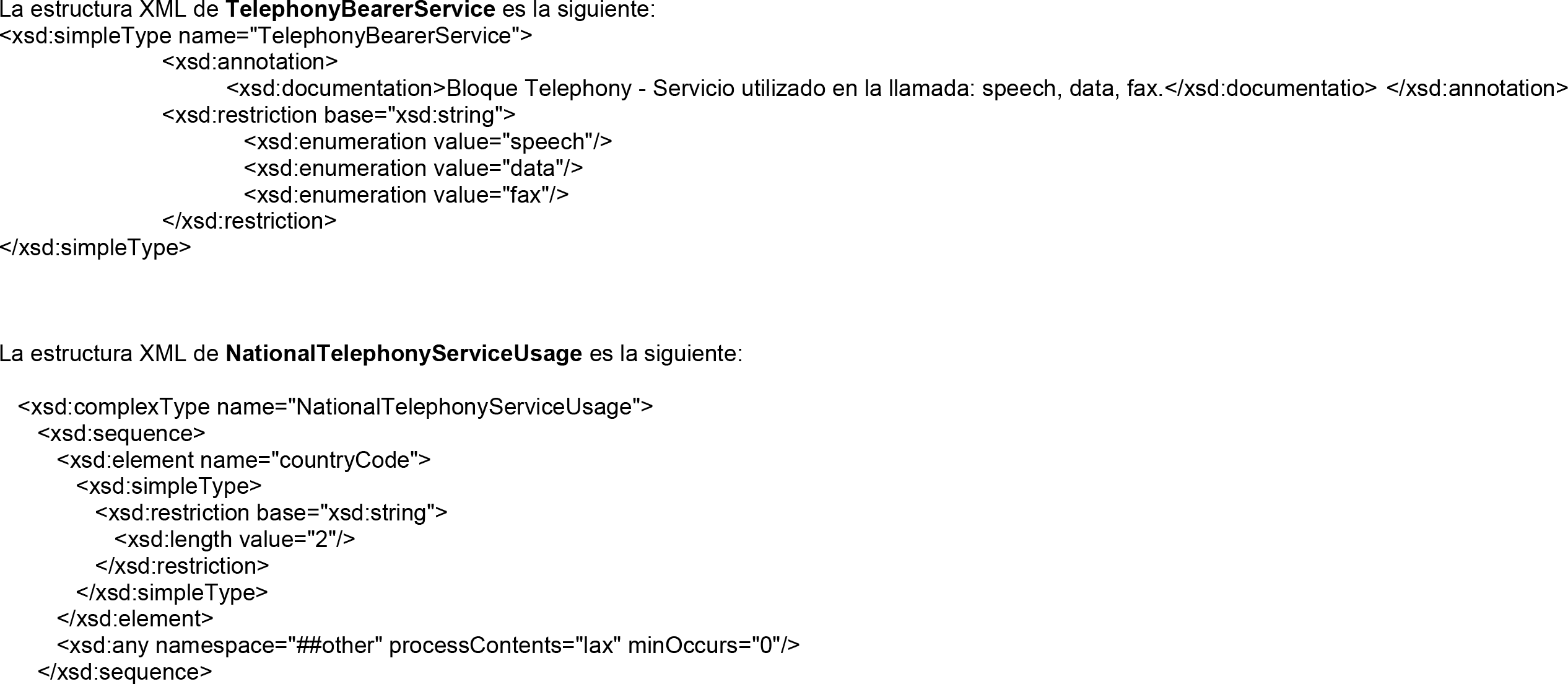The width and height of the screenshot is (1568, 684).
Task: Click the opening xsd:annotation tag
Action: (250, 62)
